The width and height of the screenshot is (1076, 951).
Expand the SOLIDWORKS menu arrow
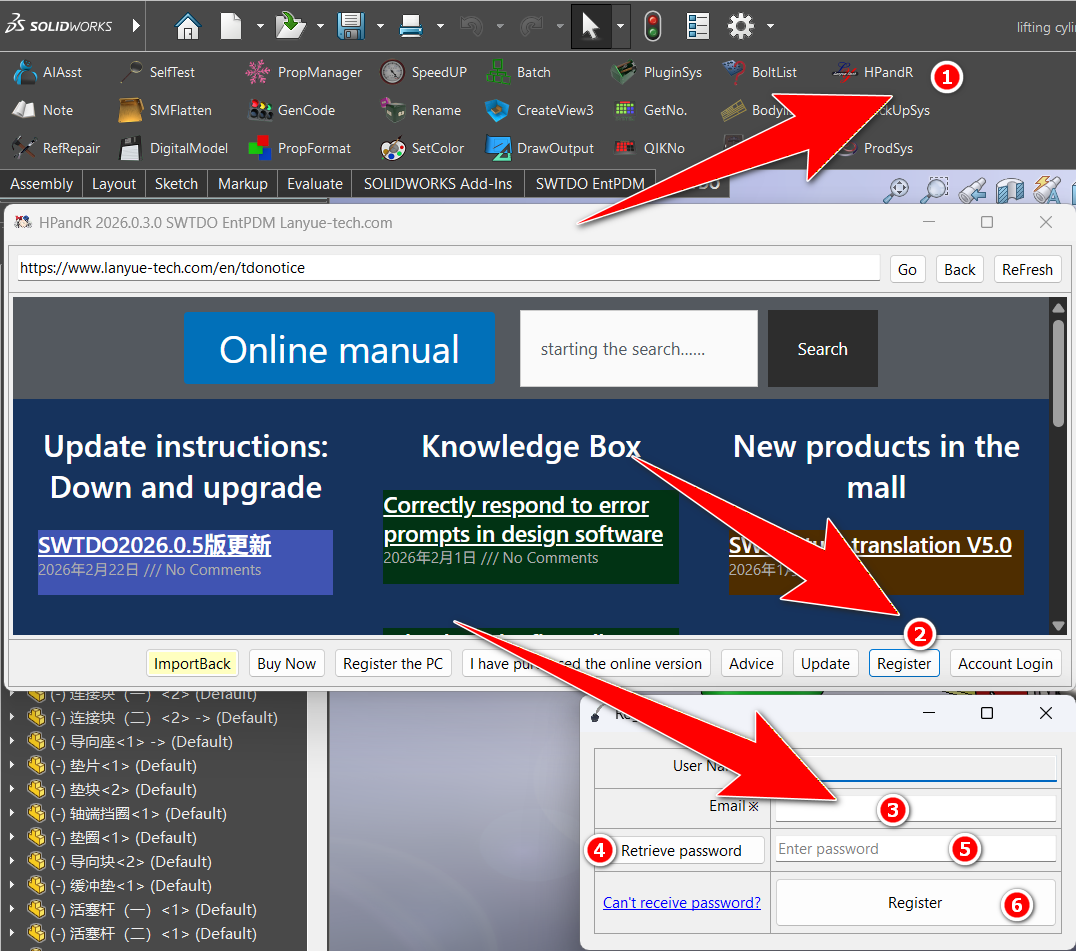click(x=136, y=26)
